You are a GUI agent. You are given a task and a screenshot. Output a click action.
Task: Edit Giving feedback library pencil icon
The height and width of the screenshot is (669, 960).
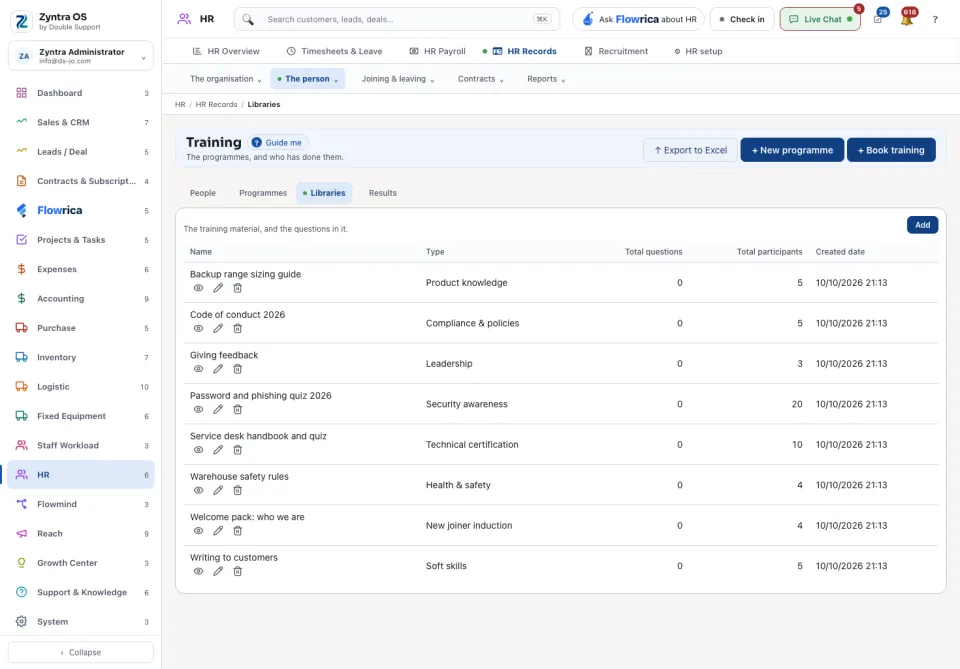[218, 369]
